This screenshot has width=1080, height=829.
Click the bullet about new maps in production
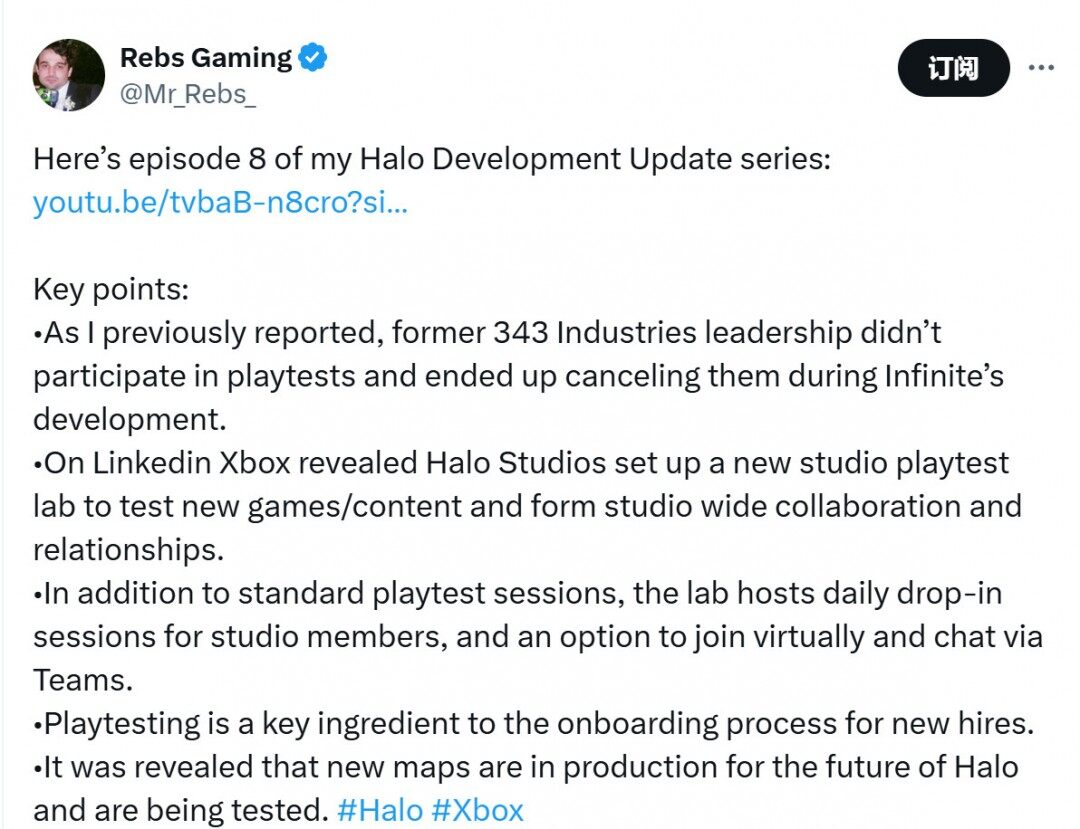(x=526, y=788)
